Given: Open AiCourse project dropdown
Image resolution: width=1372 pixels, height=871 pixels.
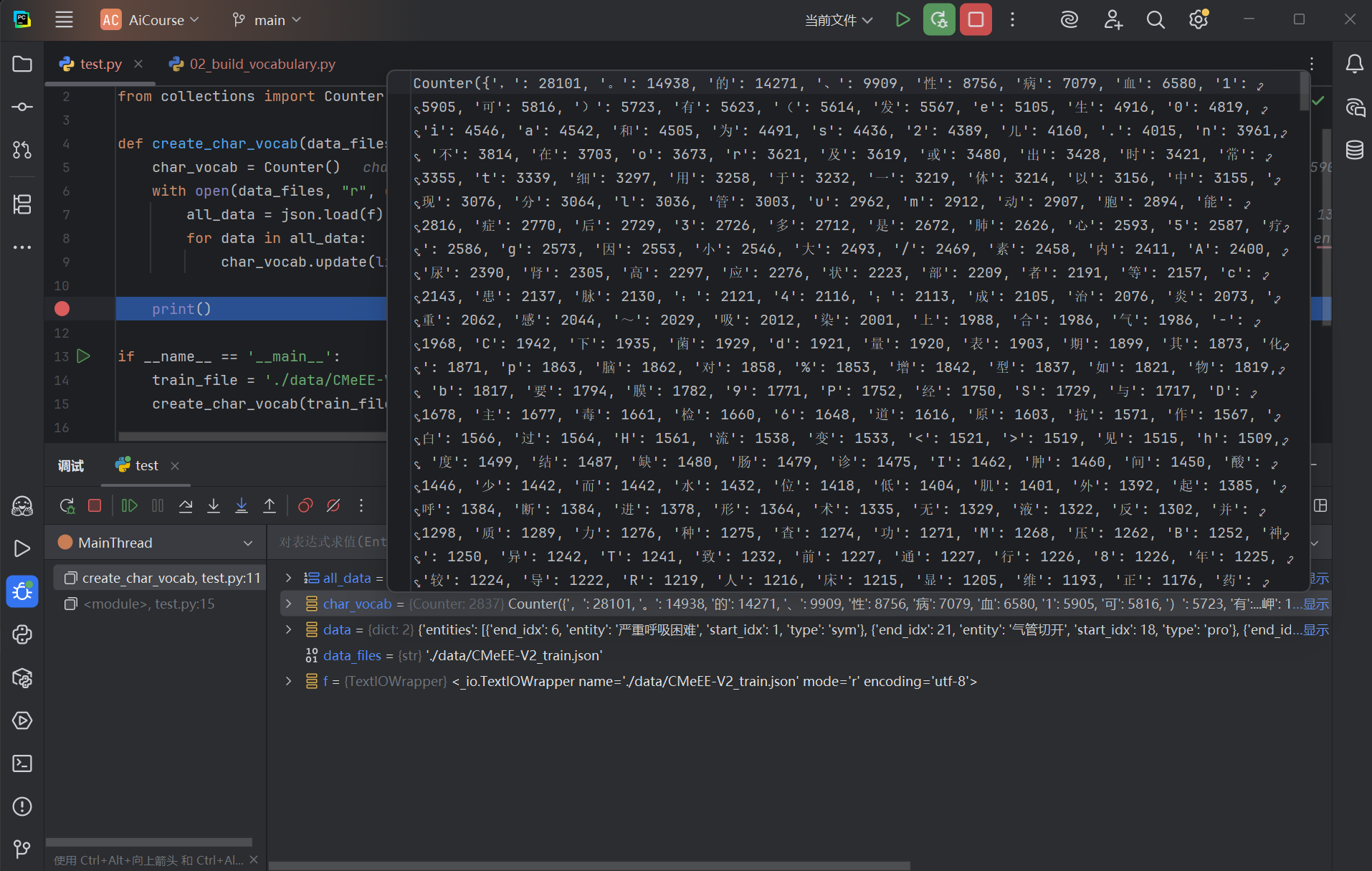Looking at the screenshot, I should point(149,20).
